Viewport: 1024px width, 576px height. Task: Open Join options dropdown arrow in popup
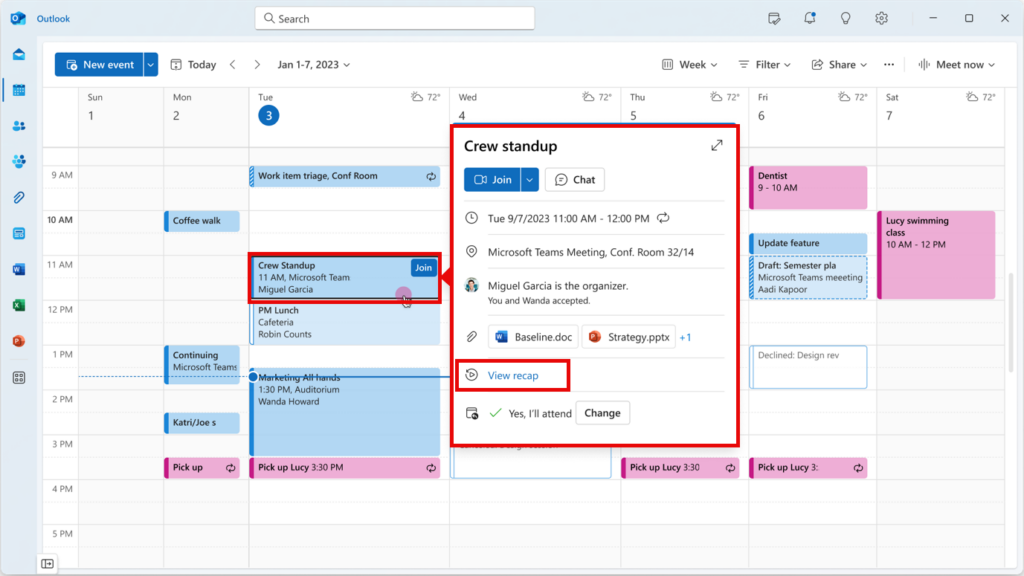530,180
